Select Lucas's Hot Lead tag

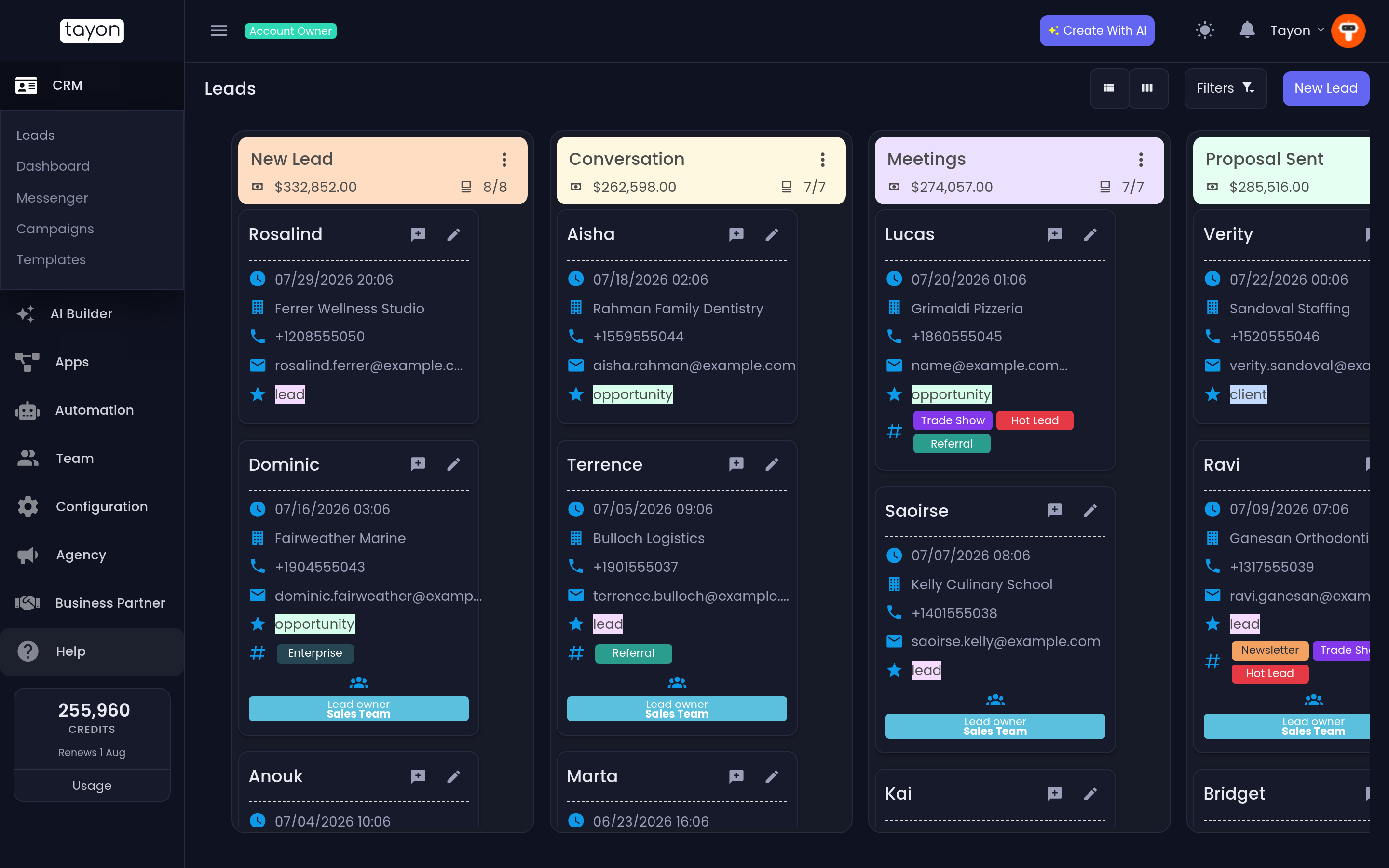coord(1035,421)
